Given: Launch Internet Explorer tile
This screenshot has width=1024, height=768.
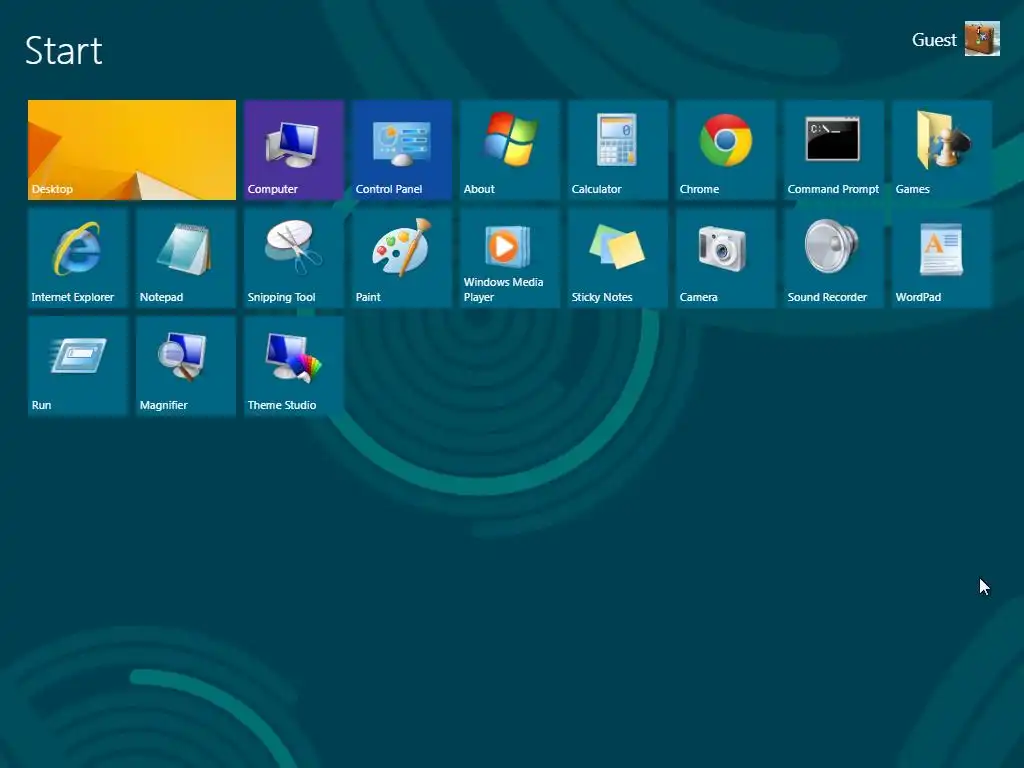Looking at the screenshot, I should [x=78, y=258].
